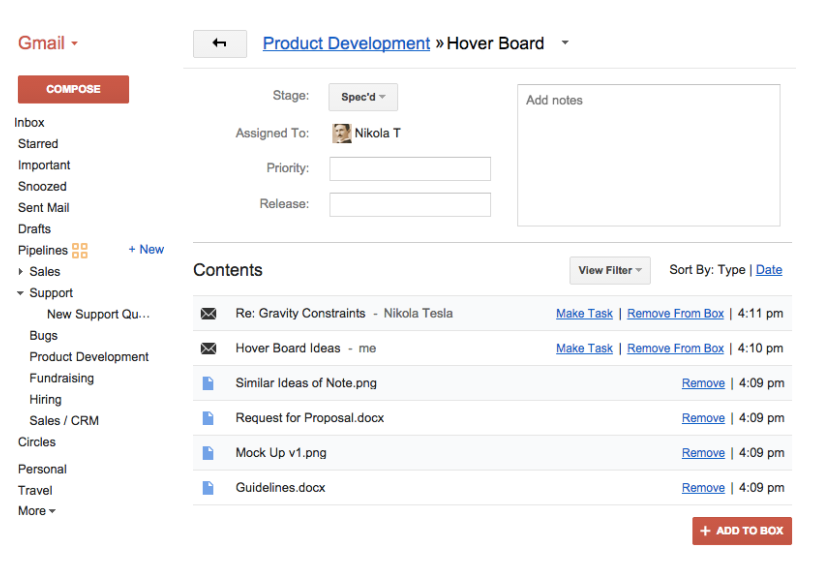The width and height of the screenshot is (817, 567).
Task: Click file icon for Request for Proposal.docx
Action: [x=208, y=418]
